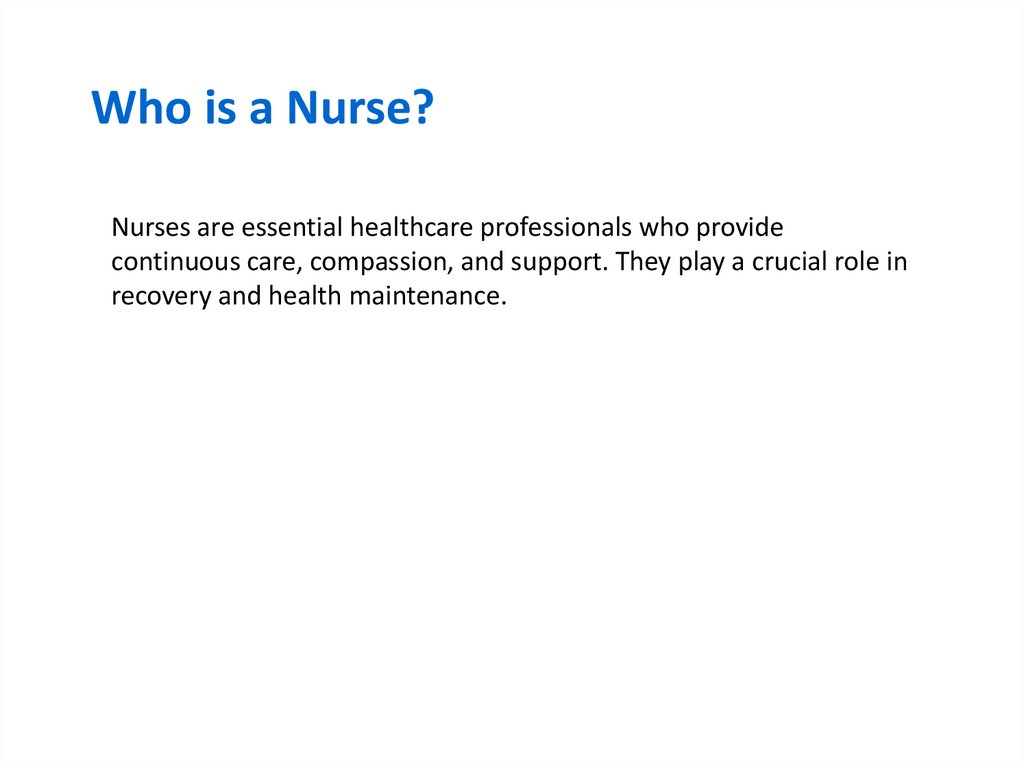The width and height of the screenshot is (1024, 767).
Task: Click the word "healthcare" in the body text
Action: pyautogui.click(x=410, y=227)
